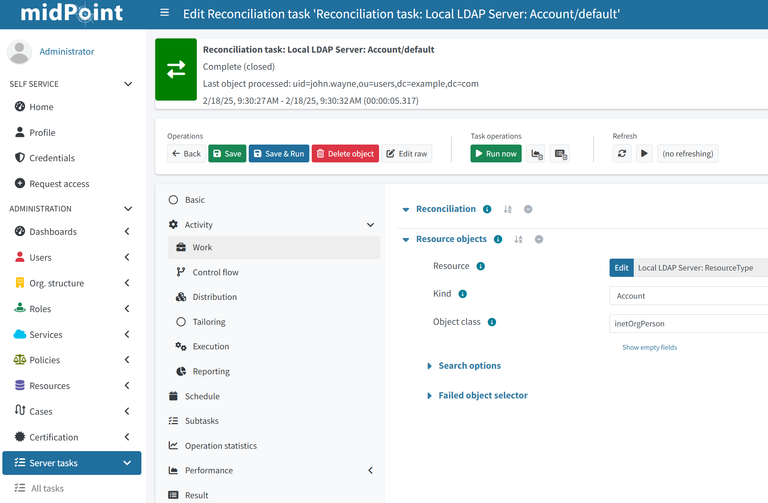768x503 pixels.
Task: Open Credentials page
Action: (52, 158)
